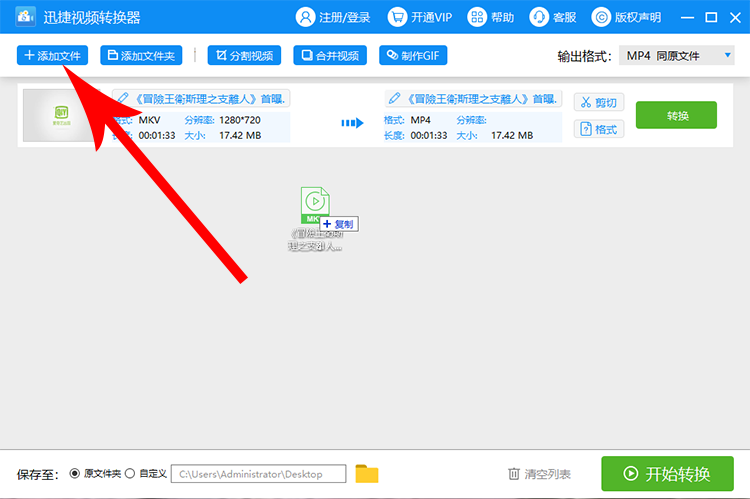Minimize the 迅捷视频转换器 window
750x499 pixels.
click(x=687, y=18)
